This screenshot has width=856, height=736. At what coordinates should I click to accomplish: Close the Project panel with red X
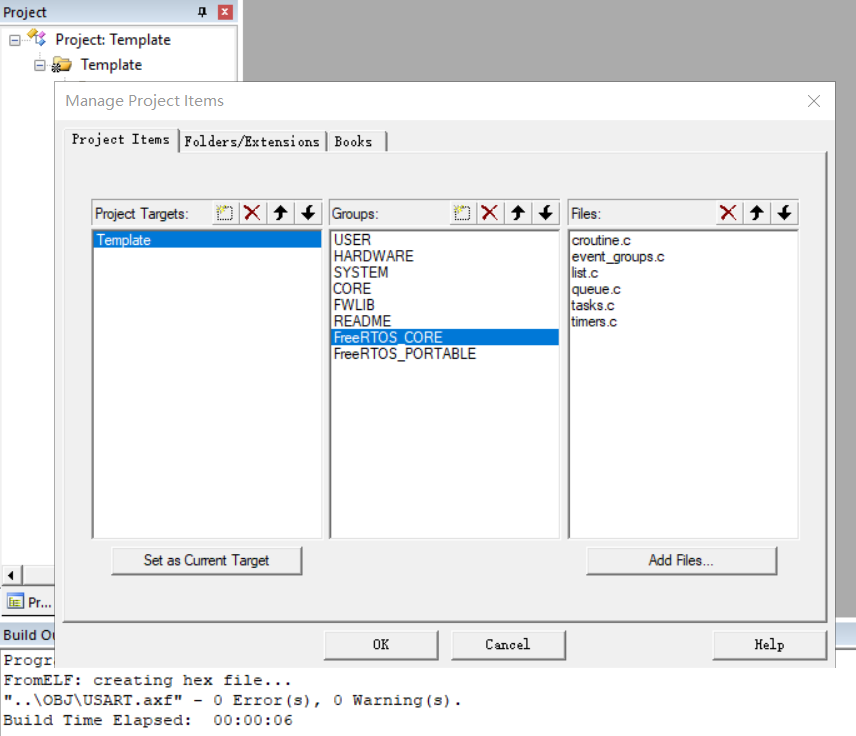[225, 12]
